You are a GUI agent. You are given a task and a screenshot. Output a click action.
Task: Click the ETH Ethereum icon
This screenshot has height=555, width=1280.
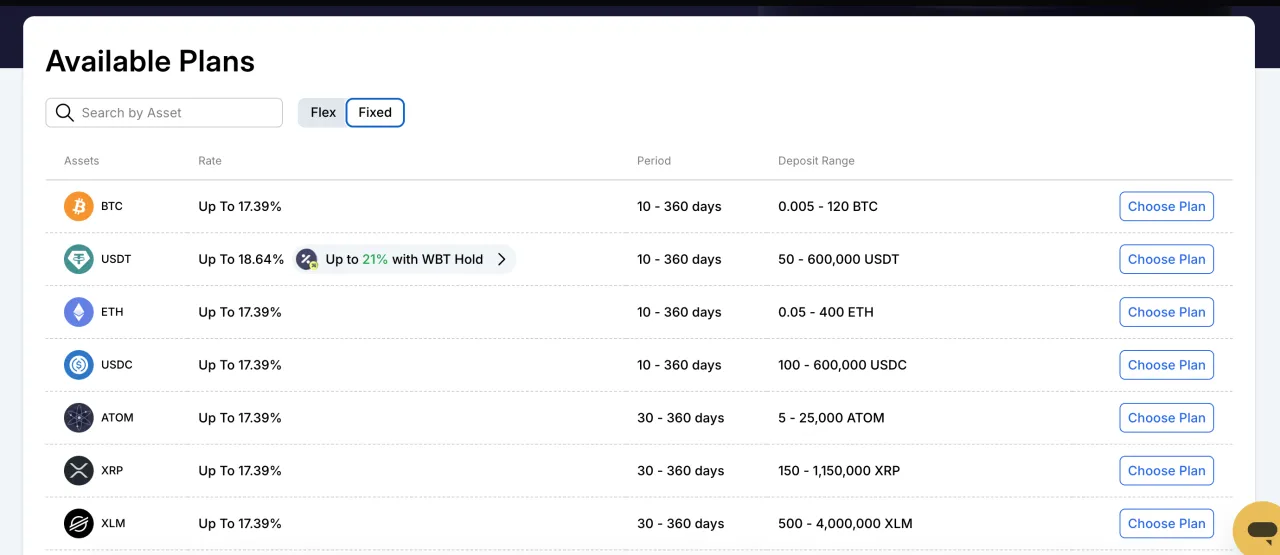click(x=79, y=313)
